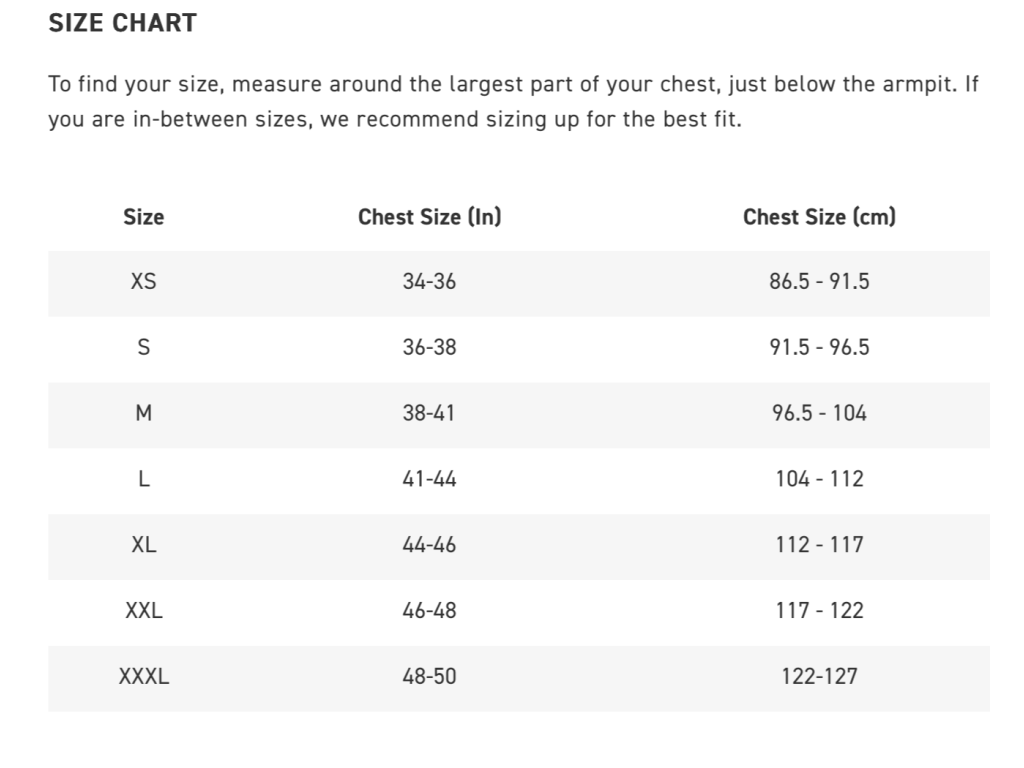Select the Chest Size (In) column header
Image resolution: width=1024 pixels, height=768 pixels.
point(429,217)
